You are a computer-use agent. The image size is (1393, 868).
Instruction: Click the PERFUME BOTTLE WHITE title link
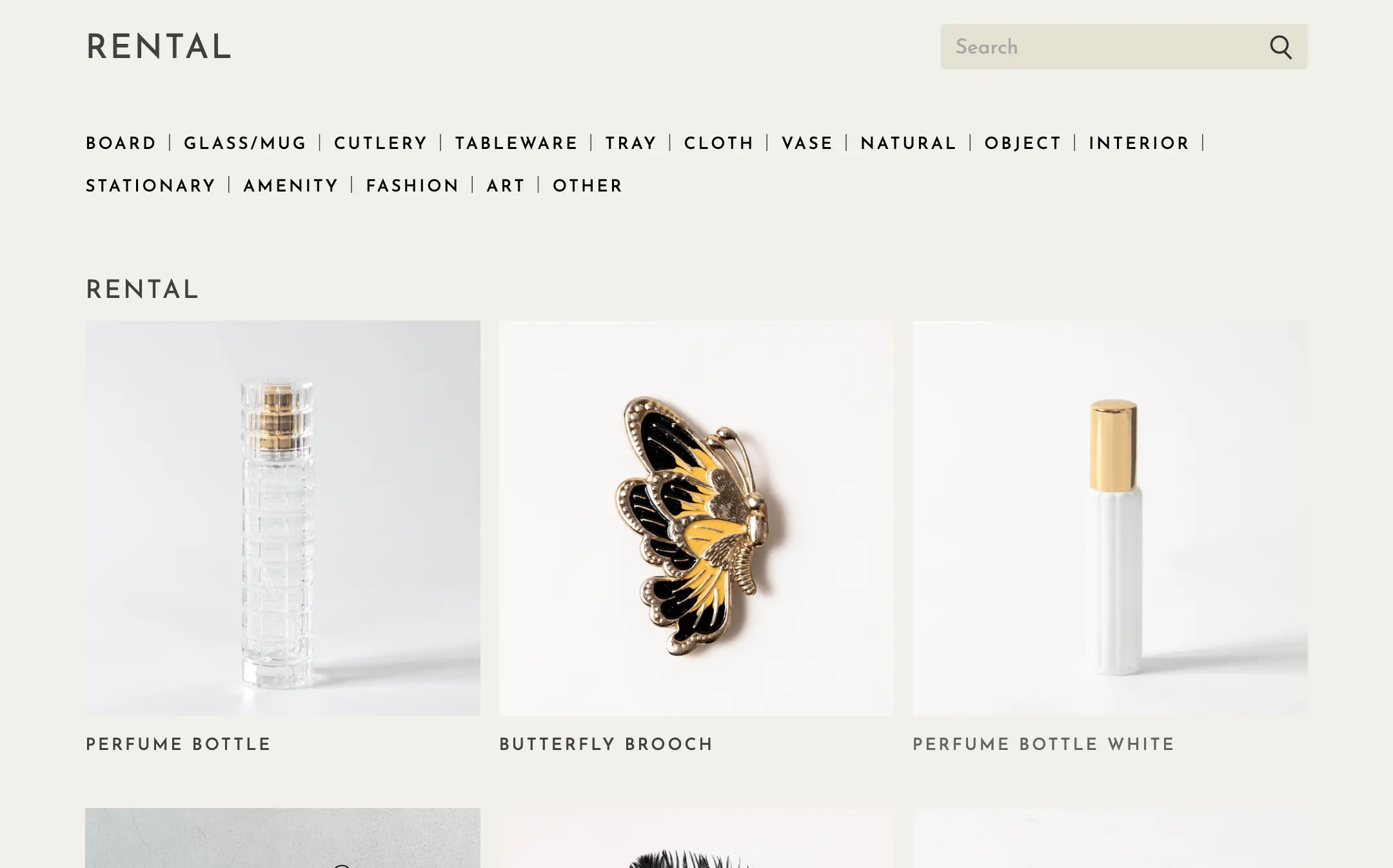point(1043,744)
